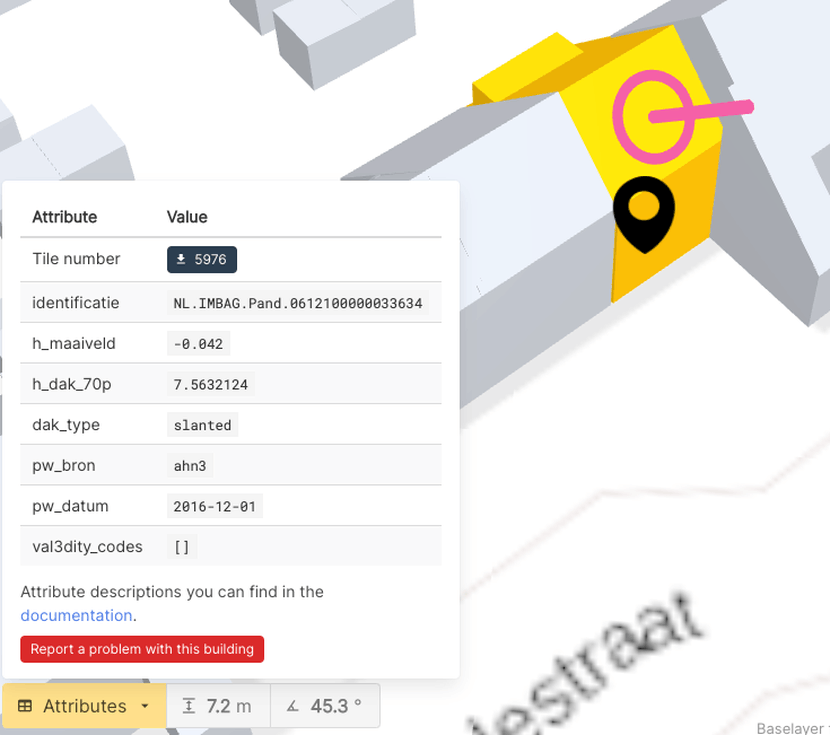This screenshot has width=830, height=735.
Task: Click the download arrow icon on tile button
Action: (x=181, y=259)
